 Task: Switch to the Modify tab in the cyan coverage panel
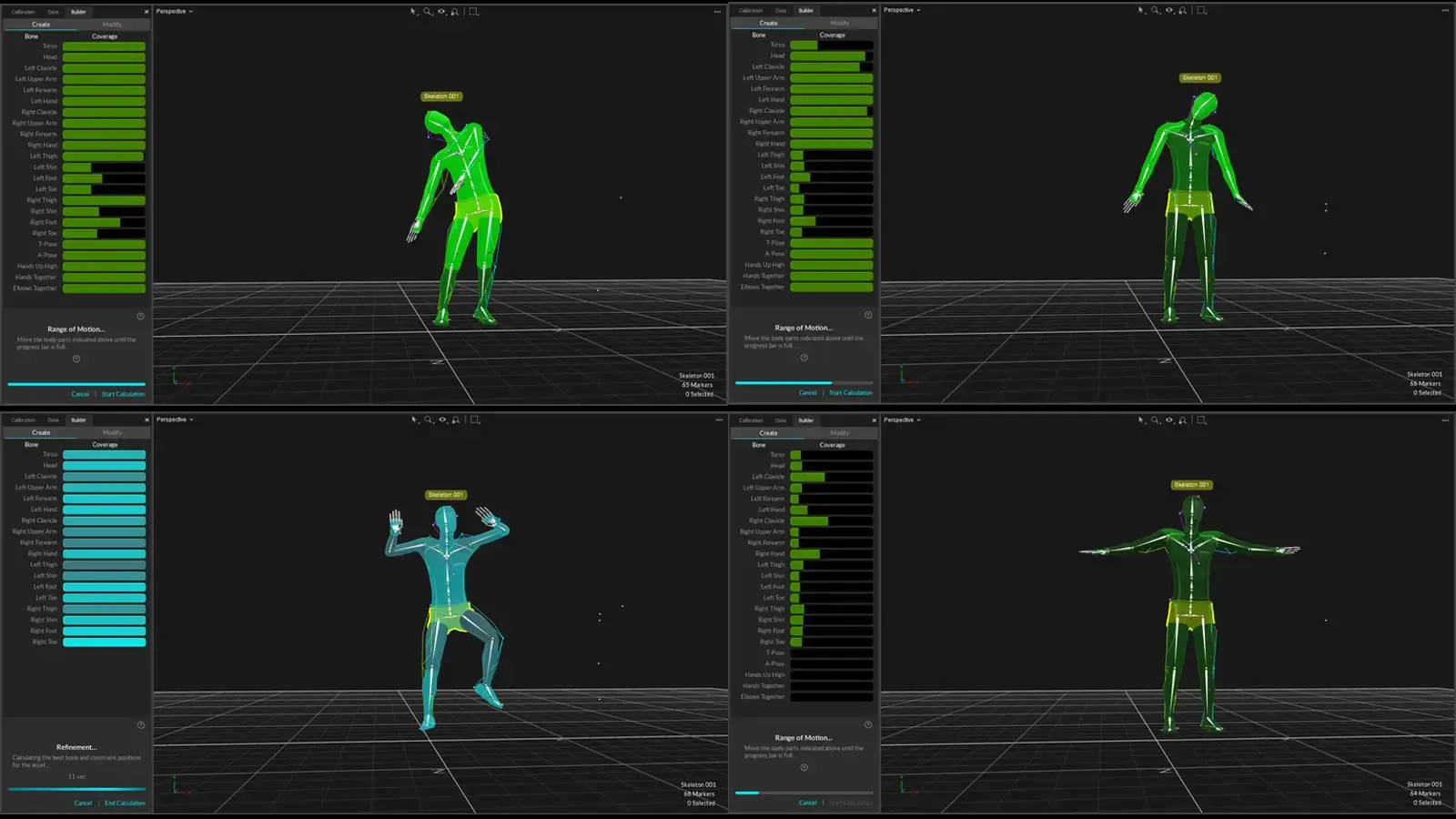(112, 432)
